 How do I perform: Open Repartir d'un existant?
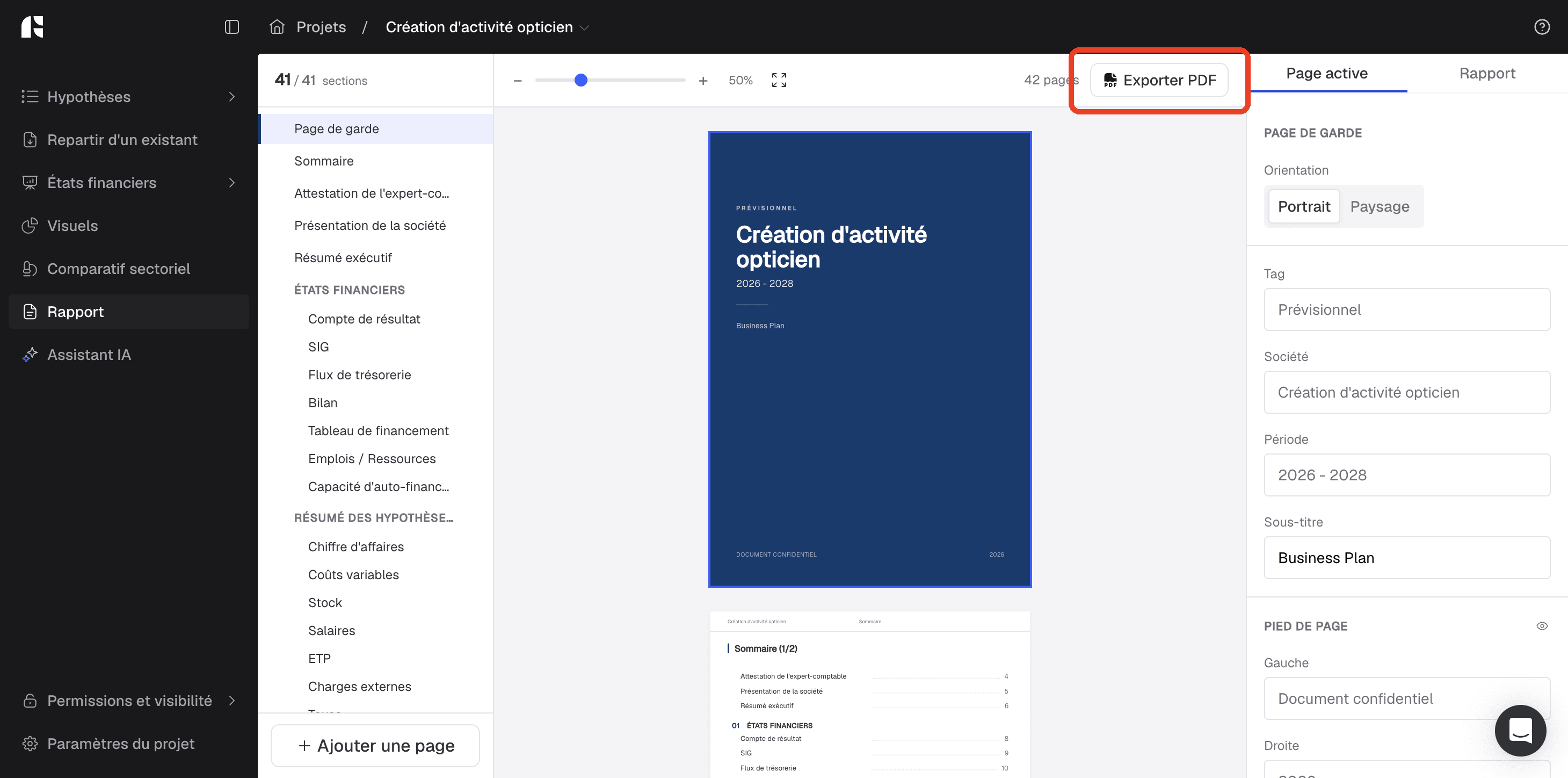tap(129, 140)
